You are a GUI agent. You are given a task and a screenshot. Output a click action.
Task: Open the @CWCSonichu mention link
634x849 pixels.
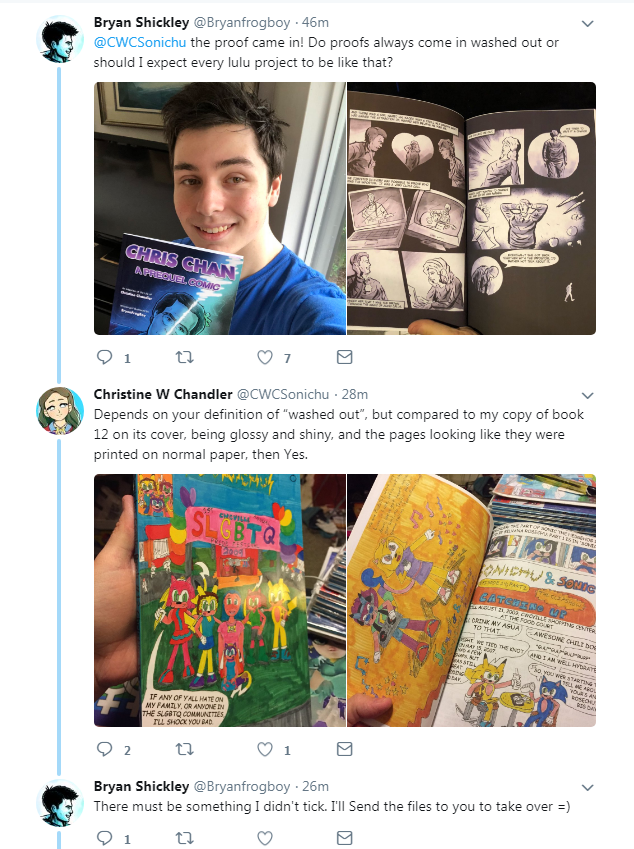pyautogui.click(x=140, y=42)
